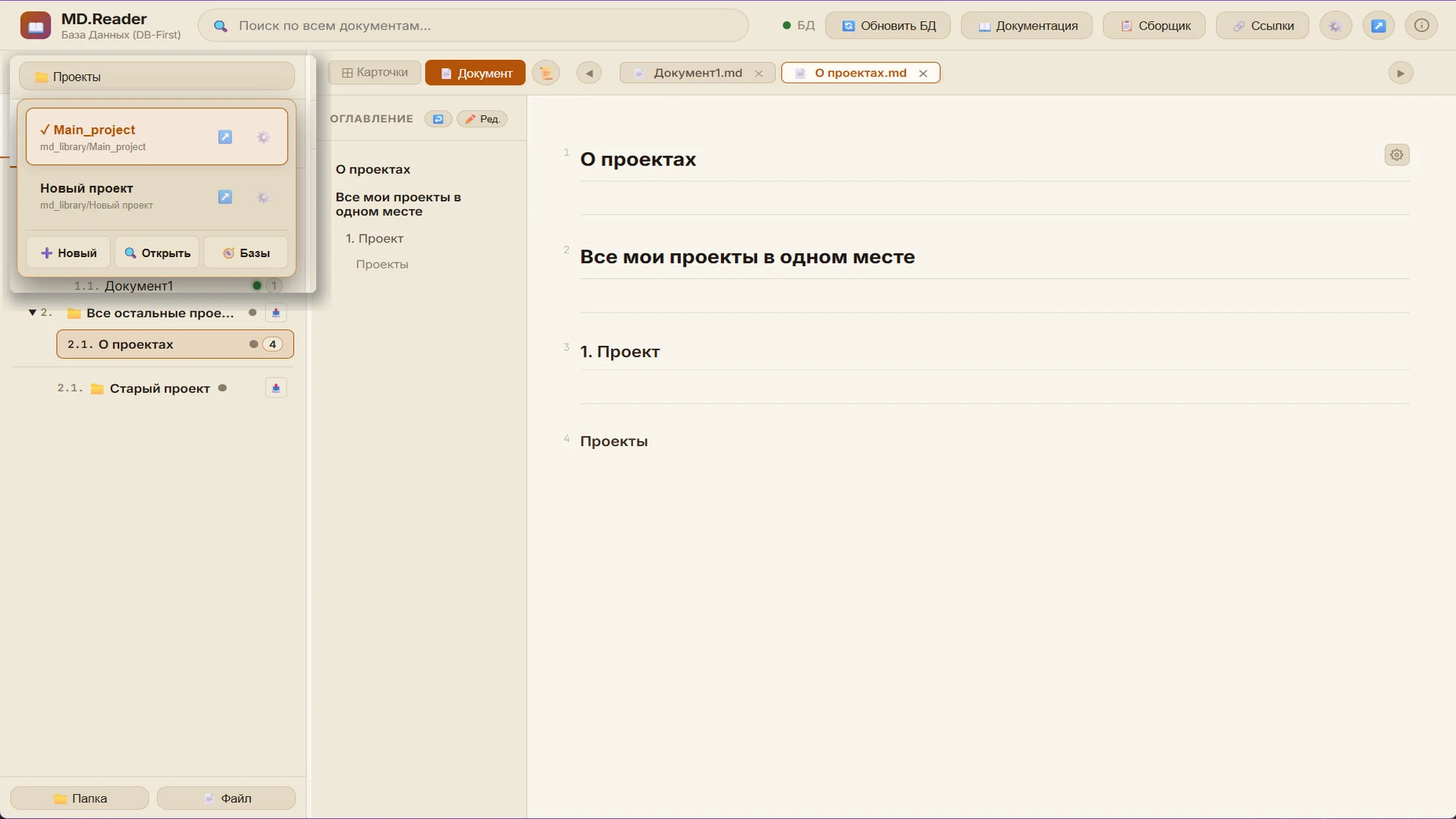
Task: Click the document settings gear near heading
Action: coord(1397,155)
